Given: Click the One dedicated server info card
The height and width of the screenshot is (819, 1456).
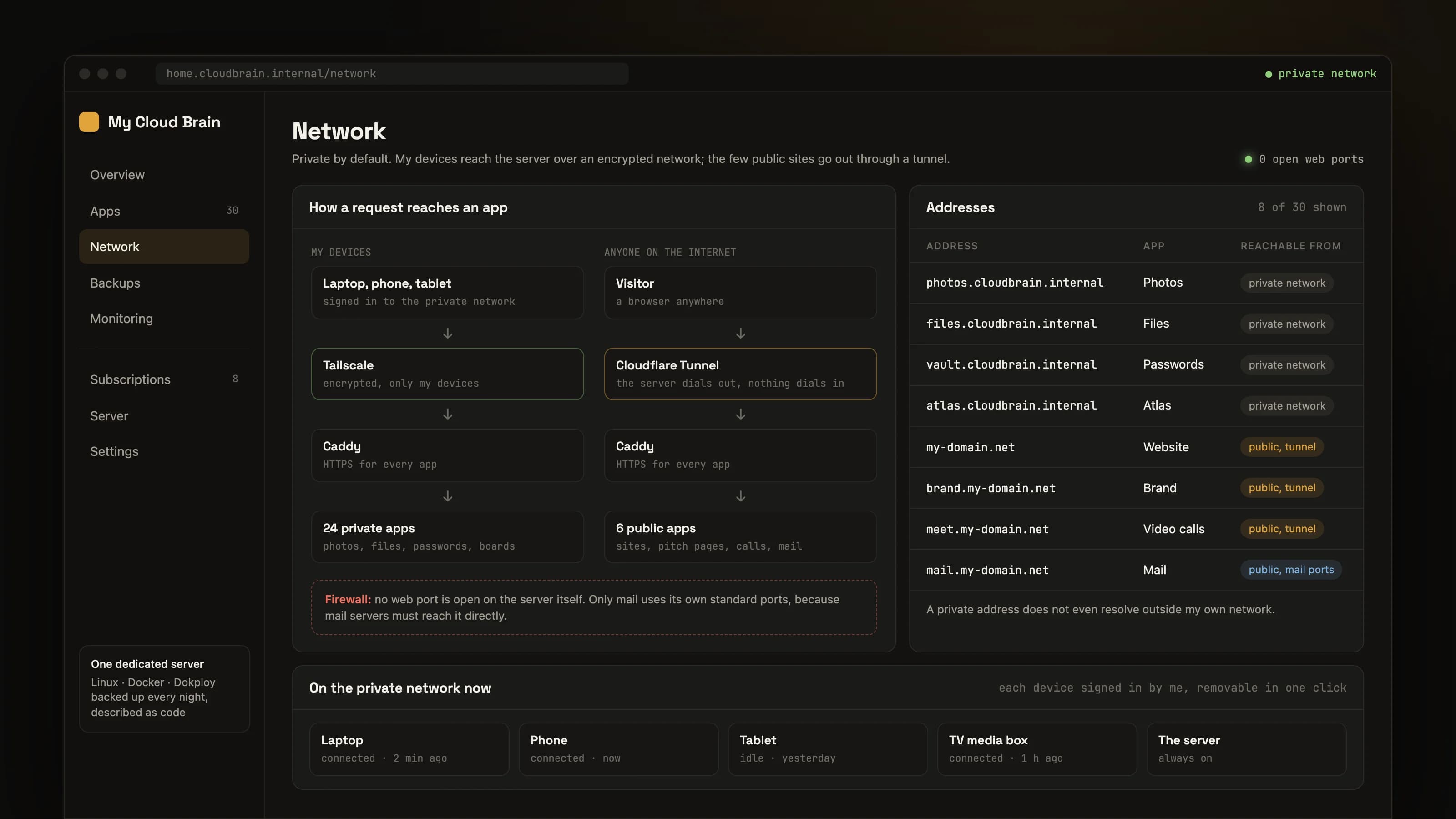Looking at the screenshot, I should point(164,688).
